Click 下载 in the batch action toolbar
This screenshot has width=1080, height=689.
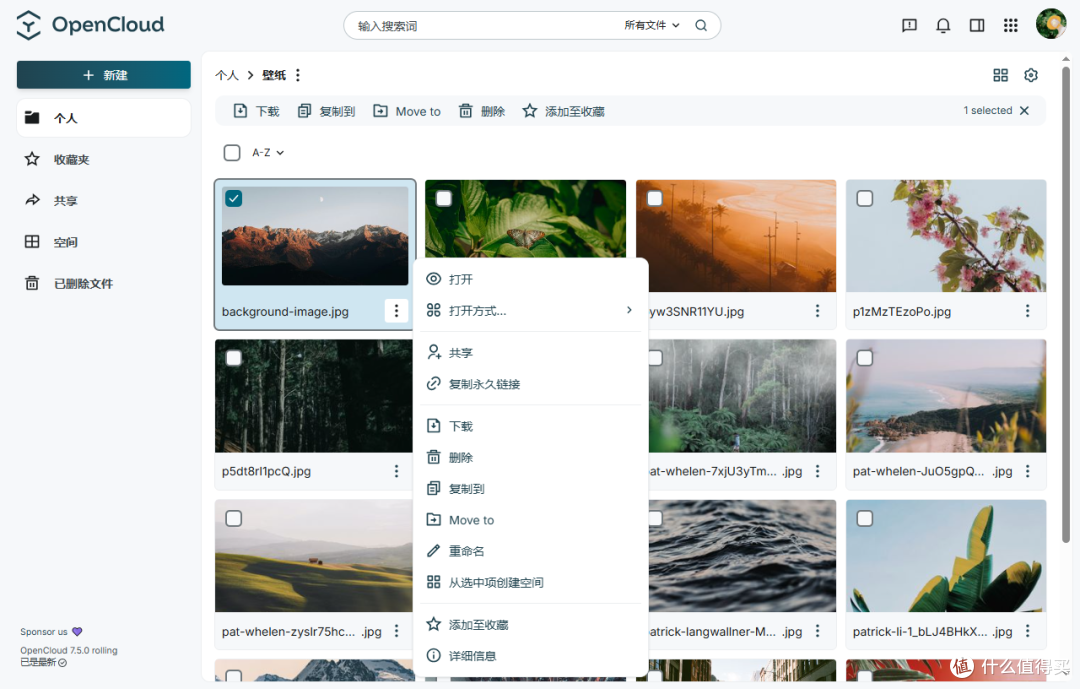pyautogui.click(x=256, y=111)
